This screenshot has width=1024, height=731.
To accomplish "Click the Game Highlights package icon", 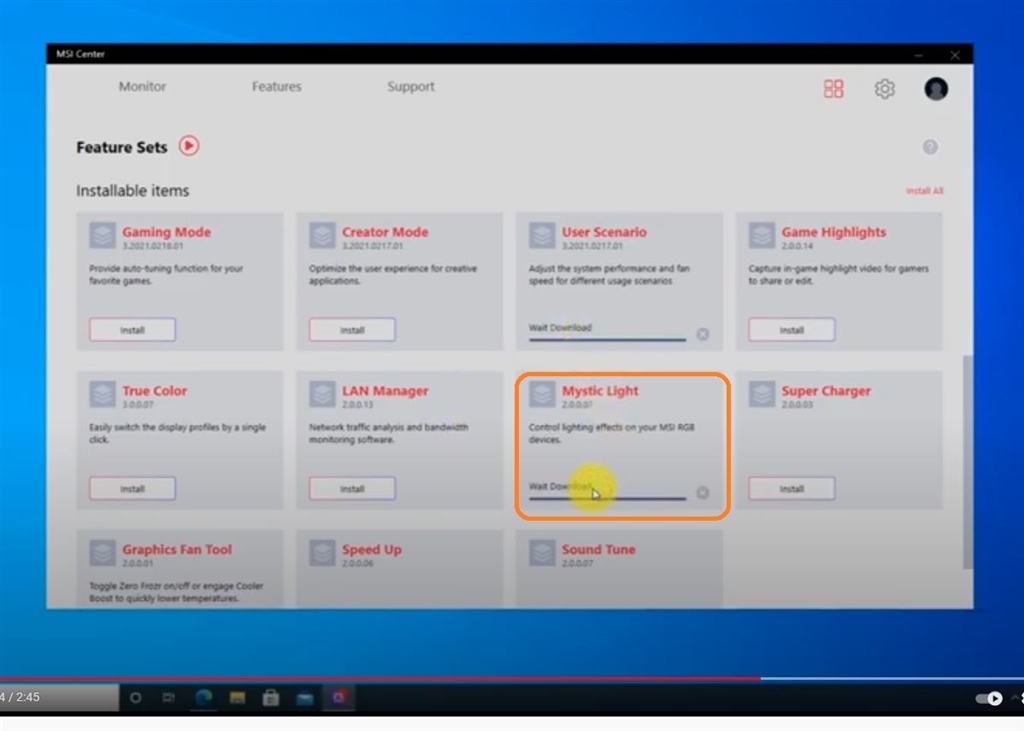I will pyautogui.click(x=761, y=235).
